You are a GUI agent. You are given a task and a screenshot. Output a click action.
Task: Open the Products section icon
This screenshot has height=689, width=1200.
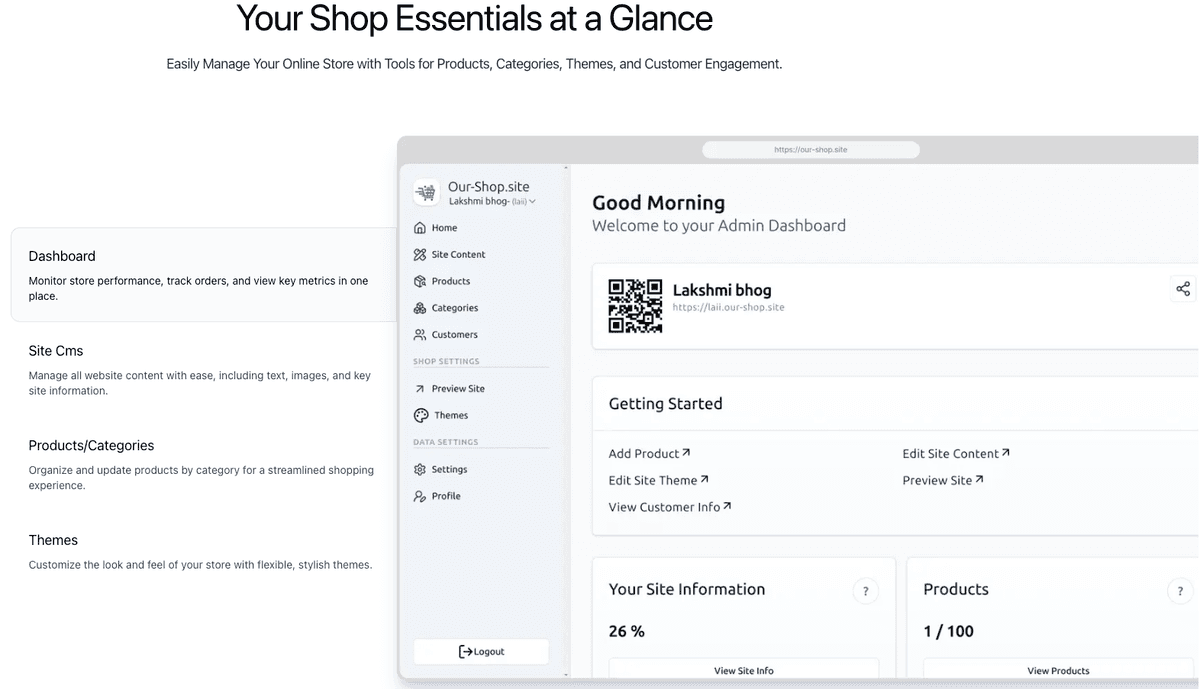tap(419, 281)
